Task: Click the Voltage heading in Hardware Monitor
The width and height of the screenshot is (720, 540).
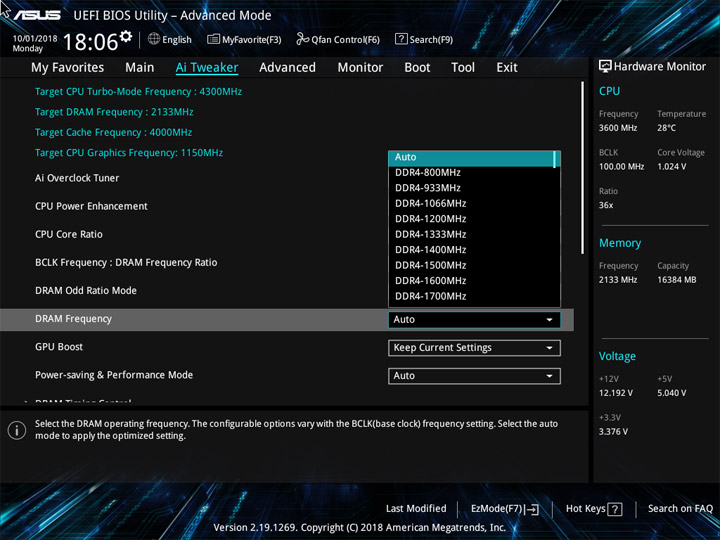Action: pos(617,356)
